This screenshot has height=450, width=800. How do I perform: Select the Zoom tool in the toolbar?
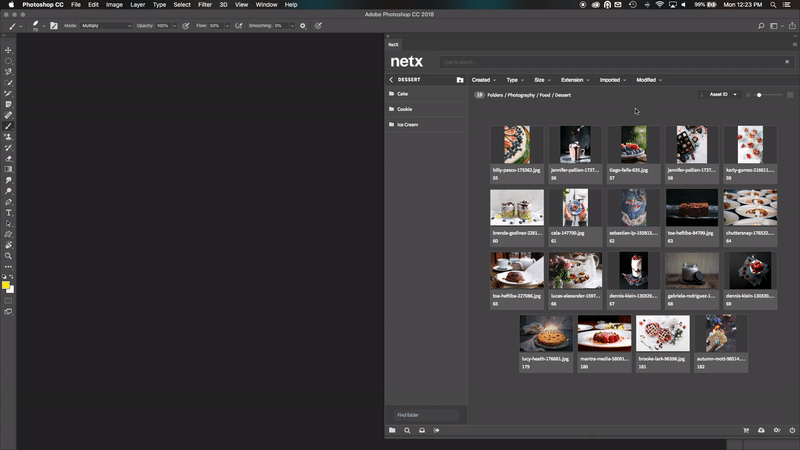coord(8,256)
